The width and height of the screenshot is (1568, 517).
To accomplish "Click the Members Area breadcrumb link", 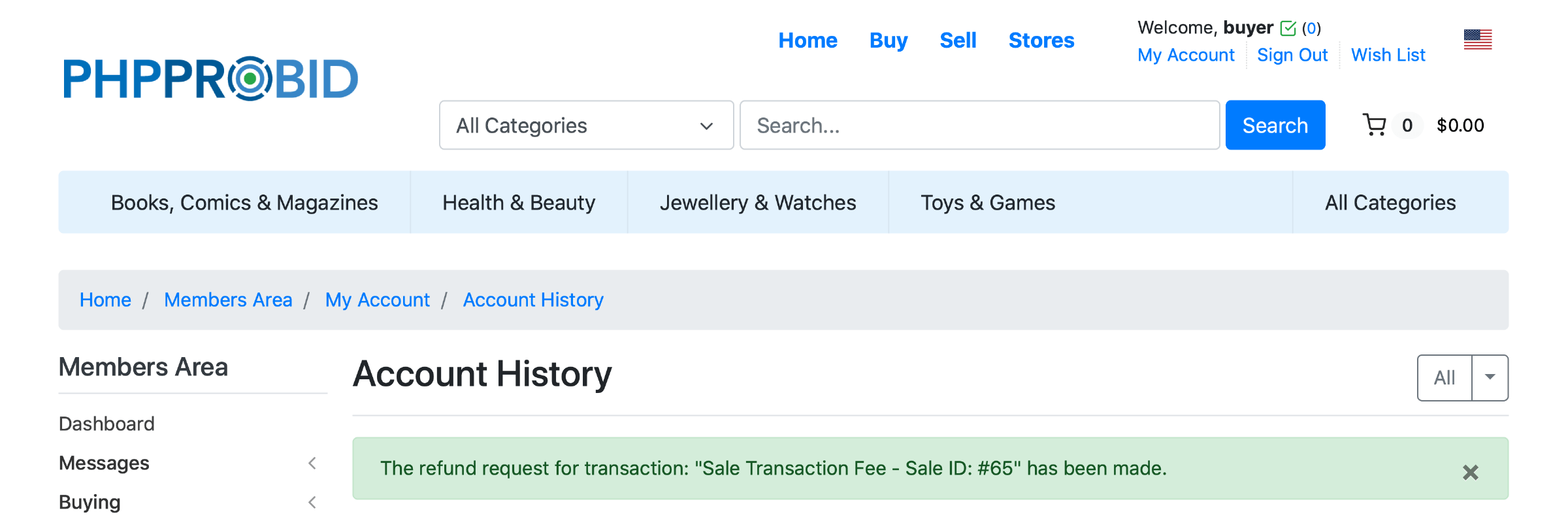I will point(228,300).
